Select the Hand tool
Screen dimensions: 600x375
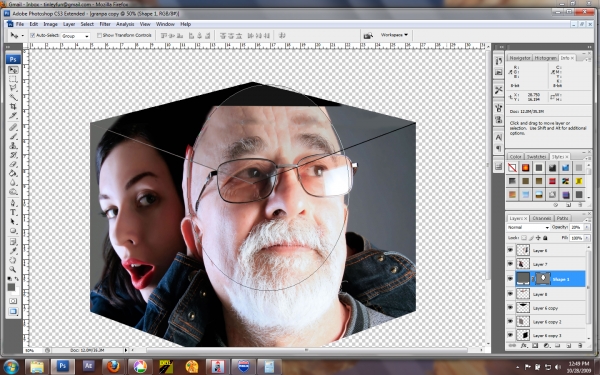(x=13, y=260)
